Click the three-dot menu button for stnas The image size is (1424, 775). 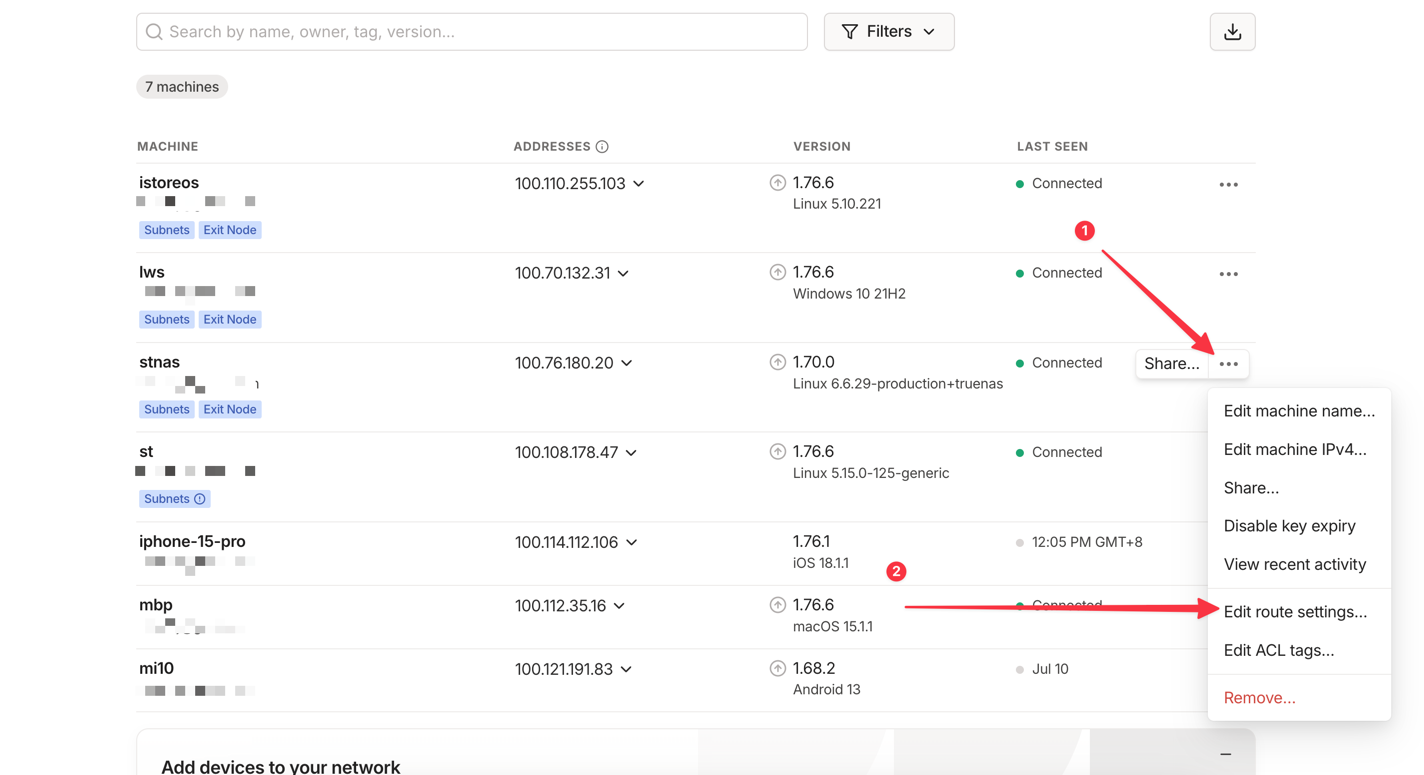click(1228, 364)
